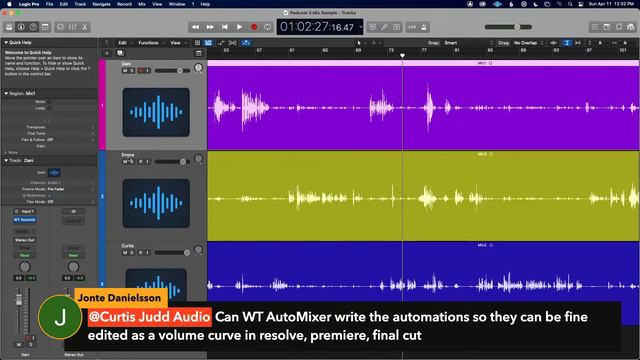Open the Loop Browser
This screenshot has width=640, height=360.
pos(619,27)
